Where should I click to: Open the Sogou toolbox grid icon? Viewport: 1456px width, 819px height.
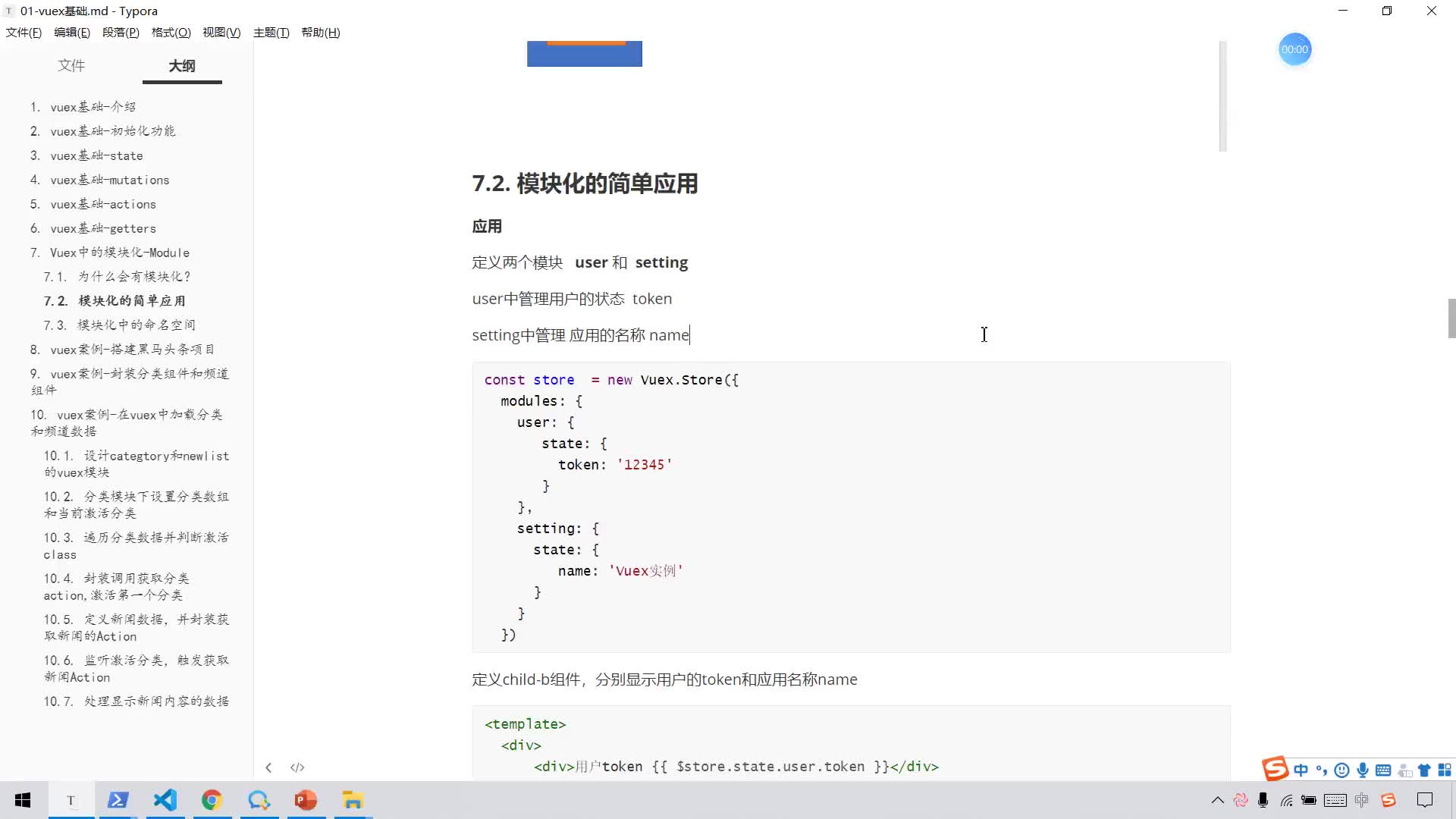tap(1445, 770)
